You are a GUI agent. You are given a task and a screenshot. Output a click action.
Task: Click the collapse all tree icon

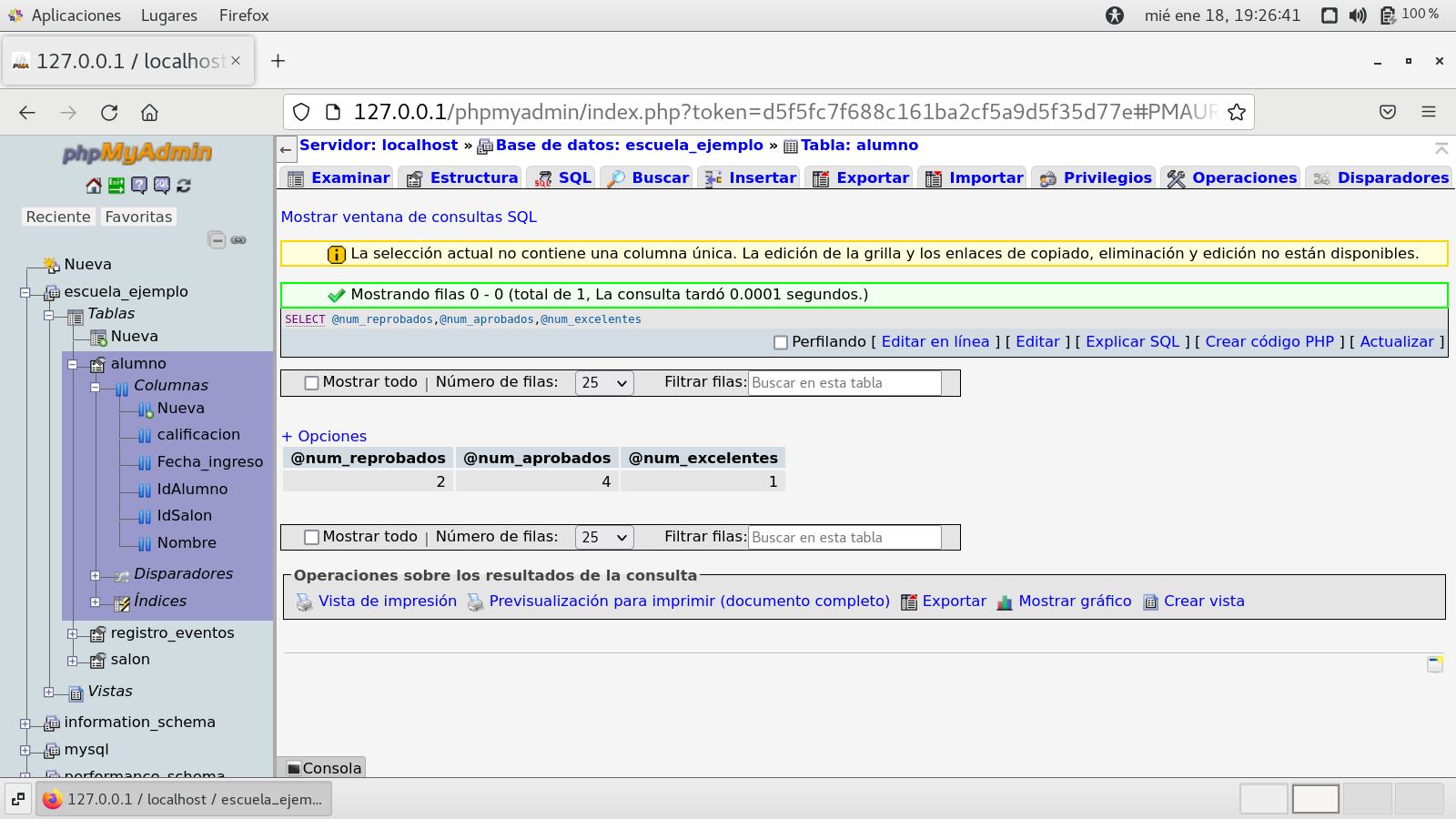(x=217, y=240)
